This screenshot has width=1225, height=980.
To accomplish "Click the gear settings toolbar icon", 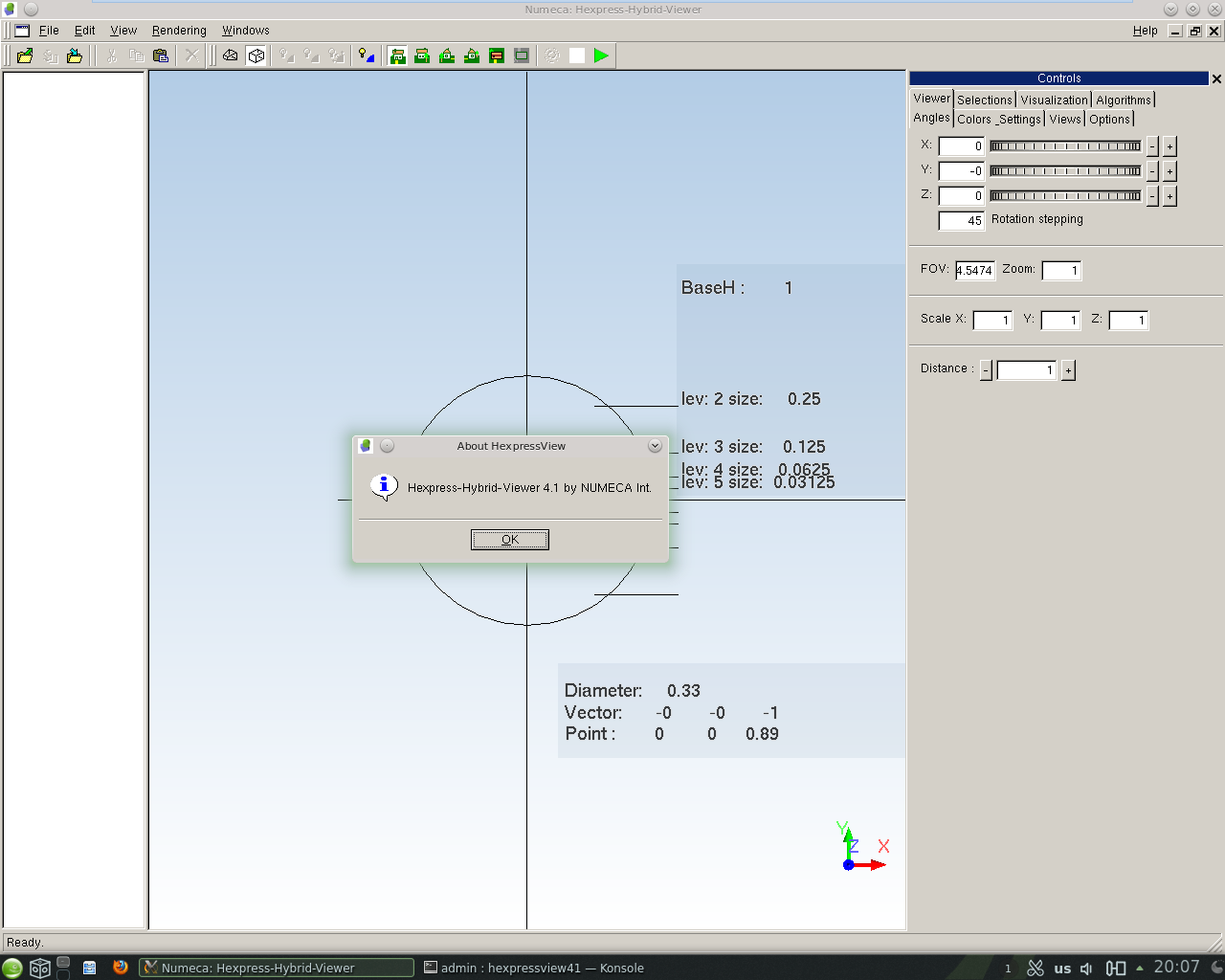I will coord(552,56).
